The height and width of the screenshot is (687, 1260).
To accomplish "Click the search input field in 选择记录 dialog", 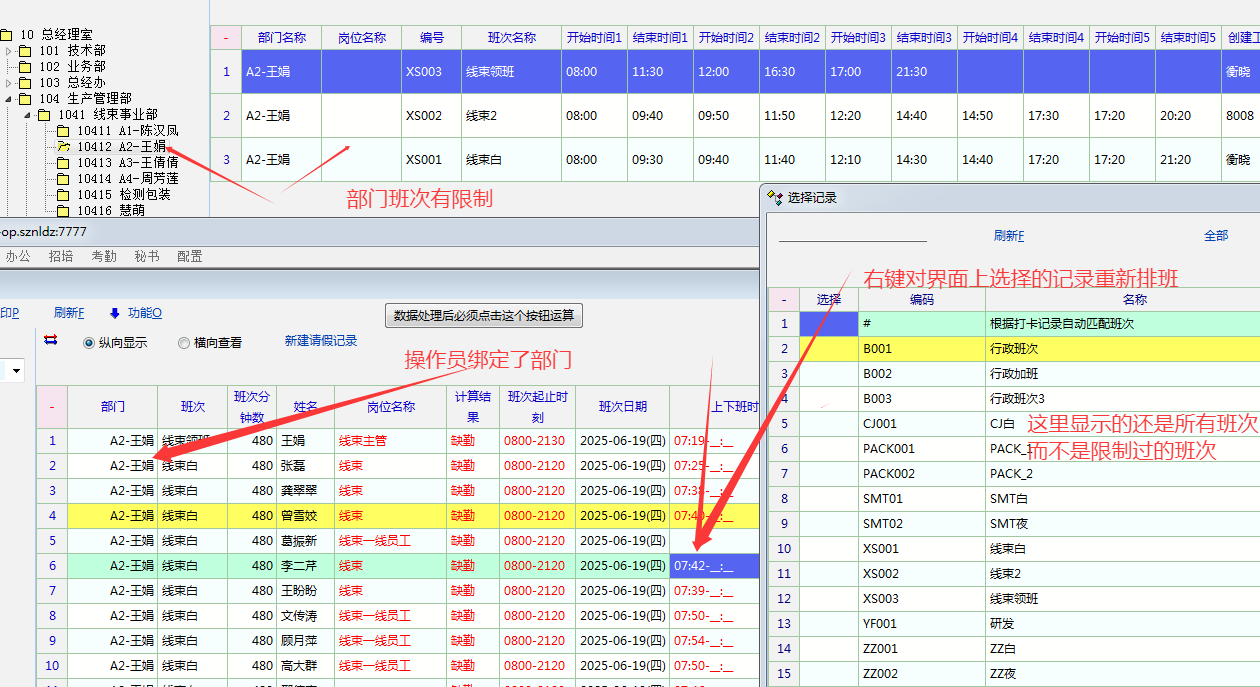I will tap(852, 234).
